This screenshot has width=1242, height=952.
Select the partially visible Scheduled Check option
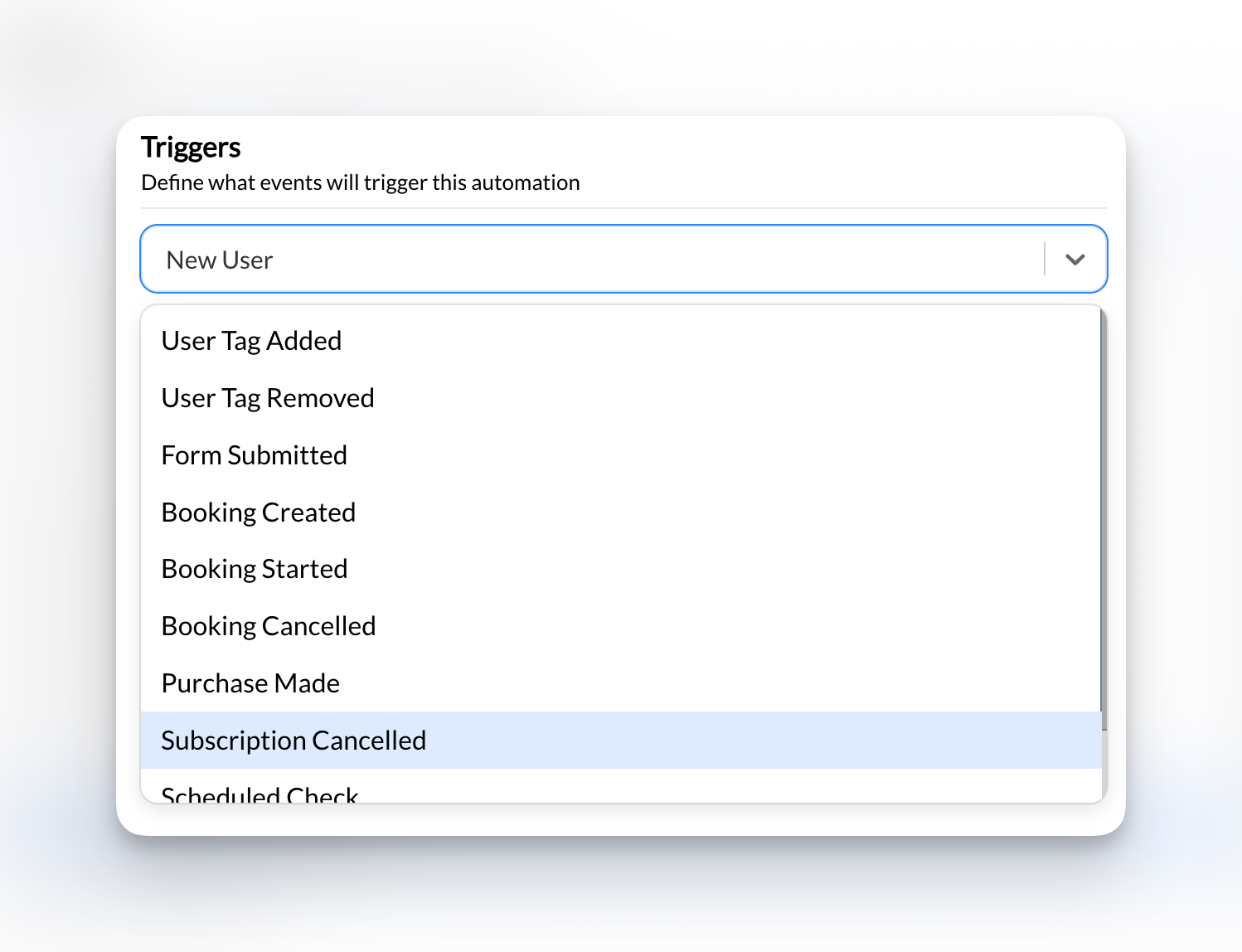pos(260,794)
